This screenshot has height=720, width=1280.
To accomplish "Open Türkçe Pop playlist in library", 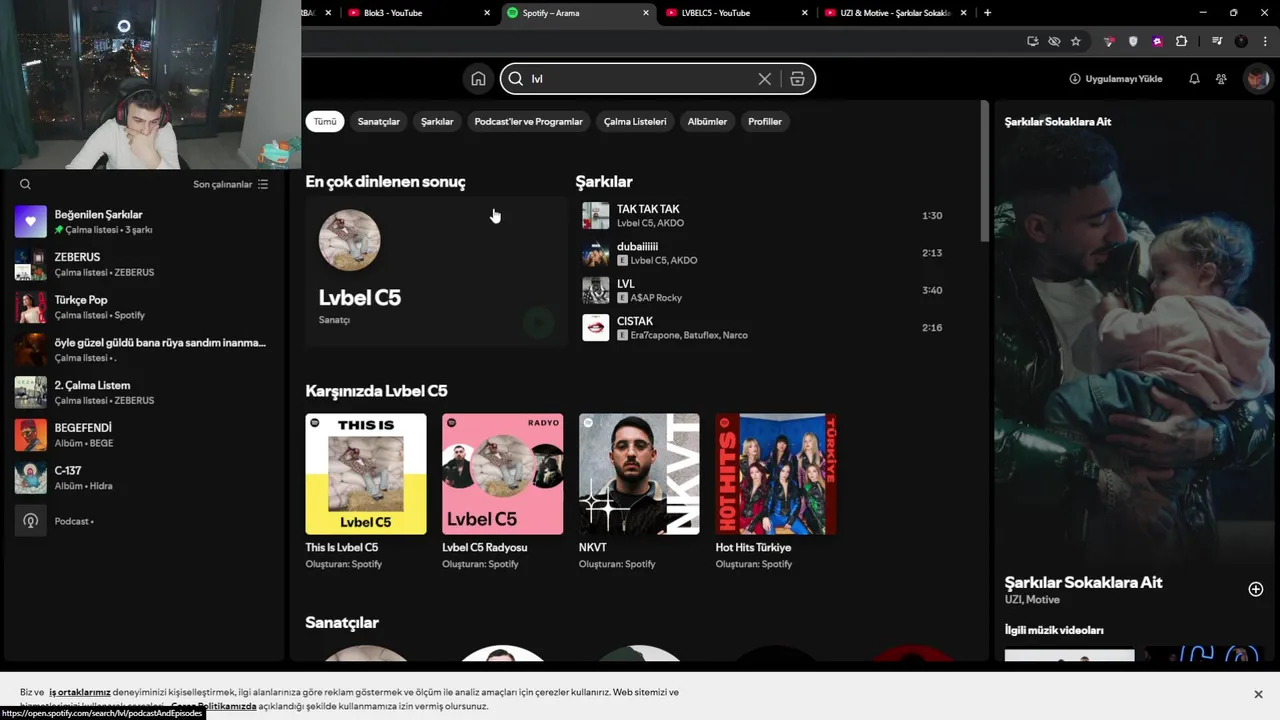I will (145, 307).
